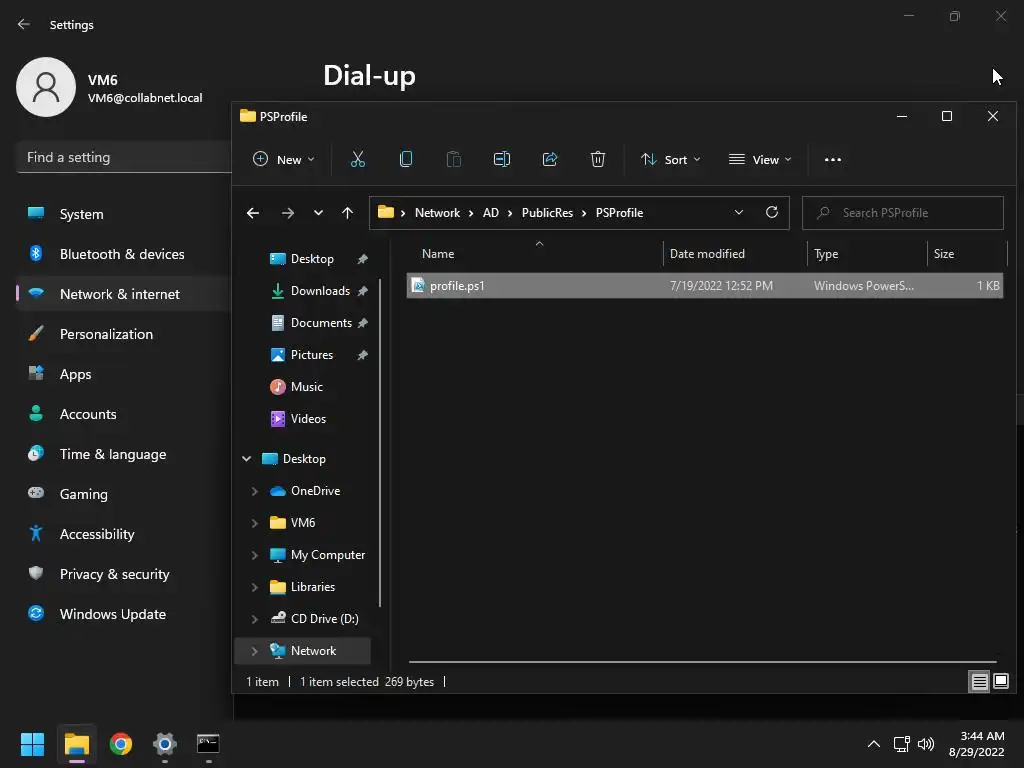Click PublicRes in the address breadcrumb
1024x768 pixels.
click(x=547, y=213)
